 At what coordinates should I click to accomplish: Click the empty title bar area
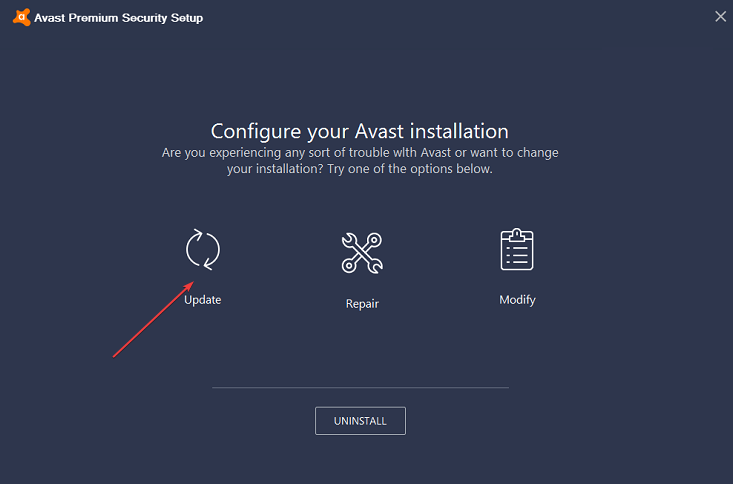[x=450, y=17]
